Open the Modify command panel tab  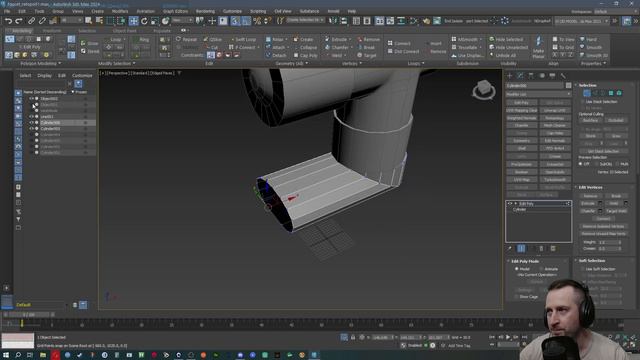point(520,76)
